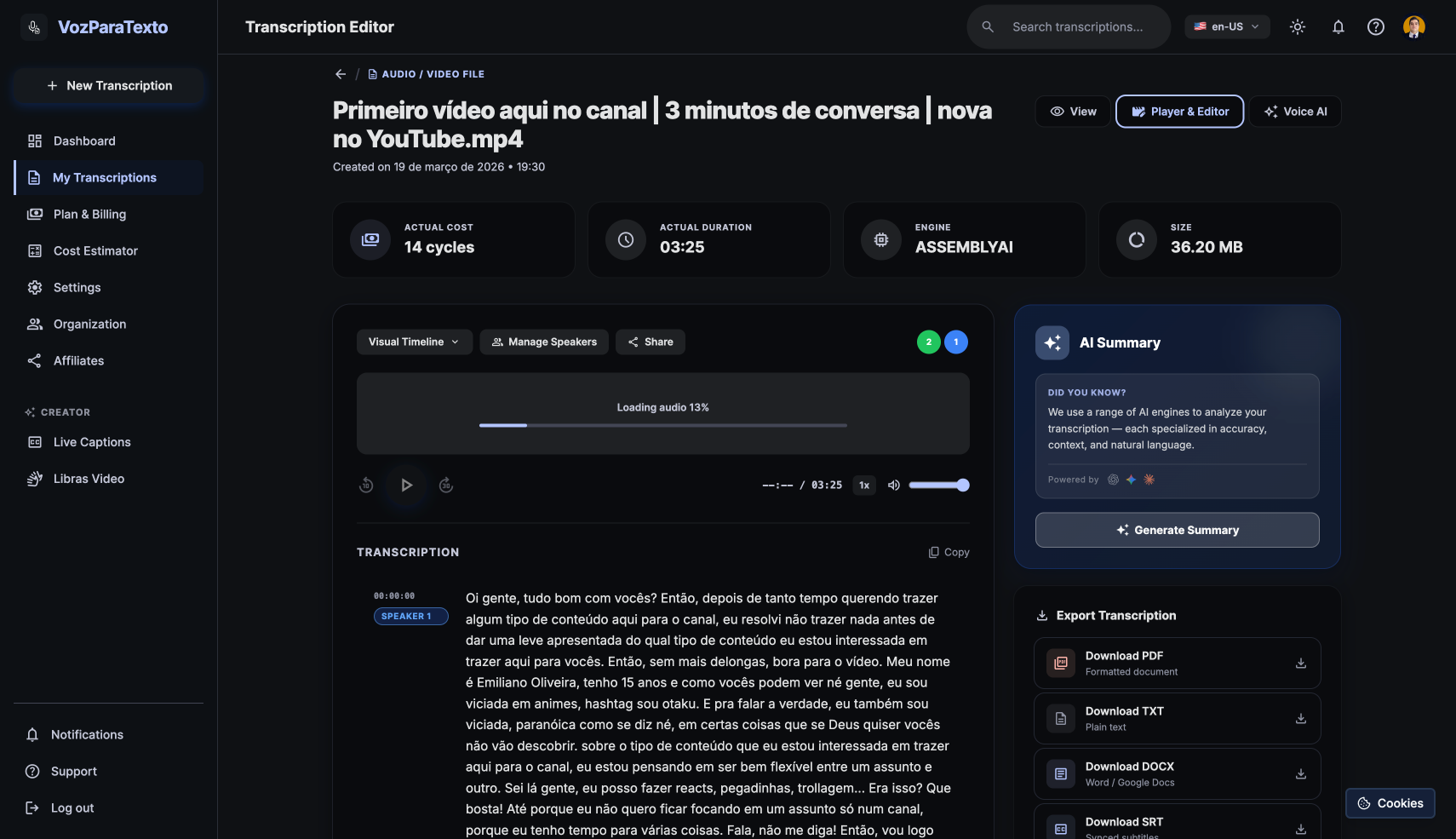Expand the Visual Timeline dropdown
Viewport: 1456px width, 839px height.
point(414,342)
